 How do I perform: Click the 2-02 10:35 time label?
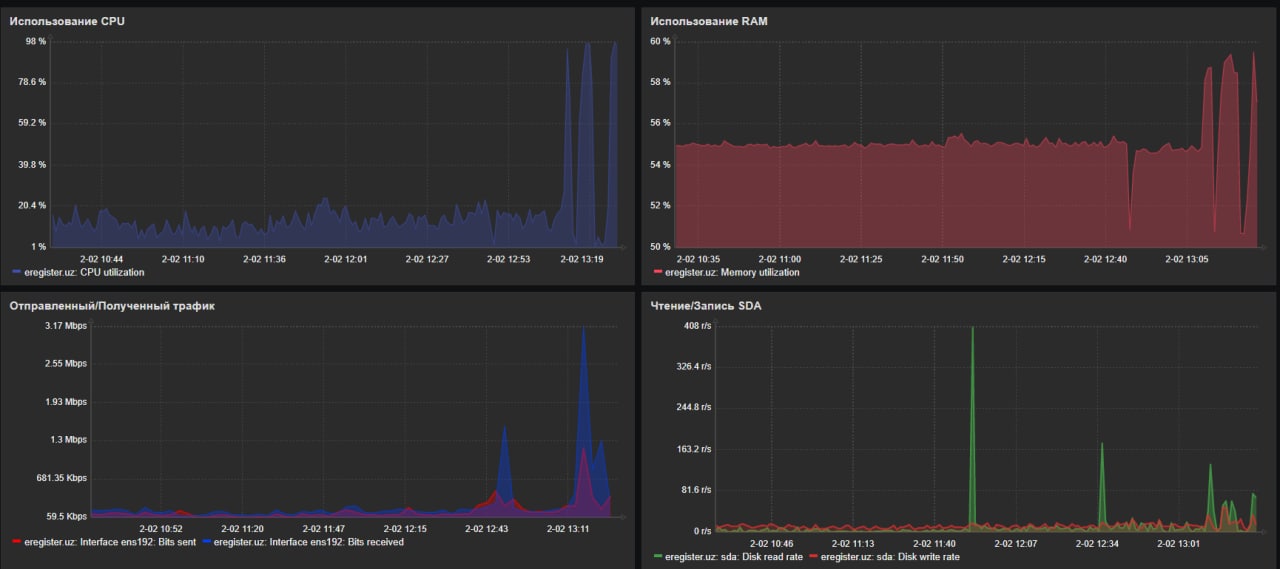point(697,259)
